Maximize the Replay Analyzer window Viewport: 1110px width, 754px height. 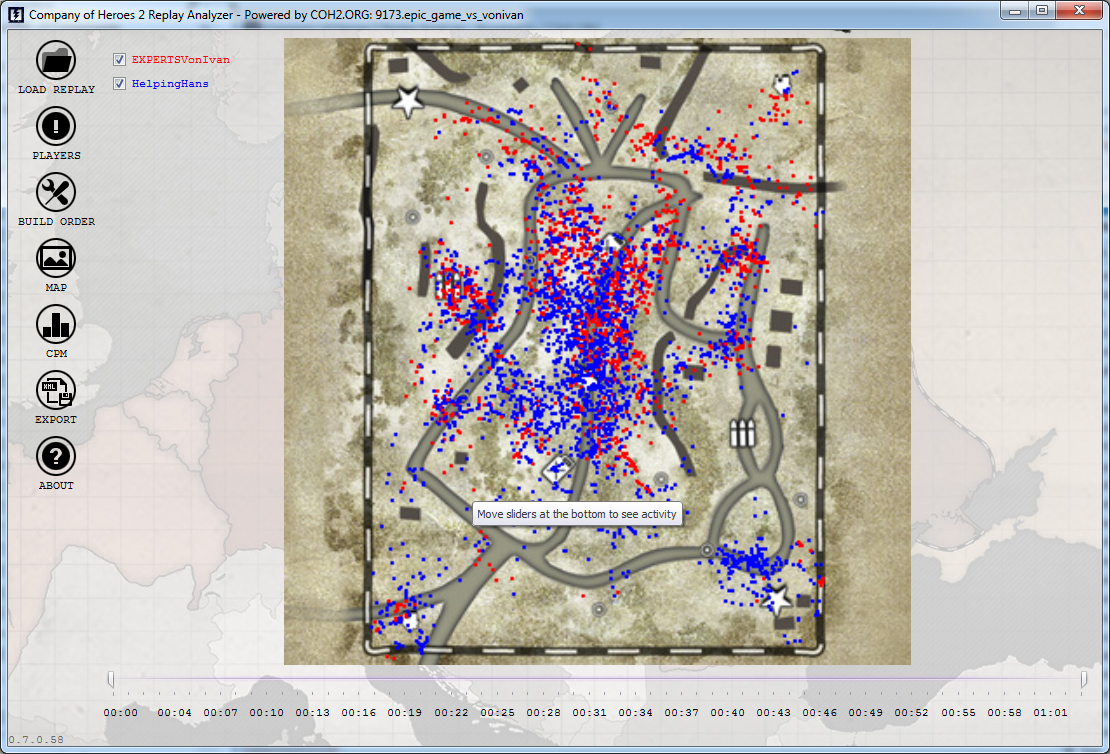pos(1042,11)
